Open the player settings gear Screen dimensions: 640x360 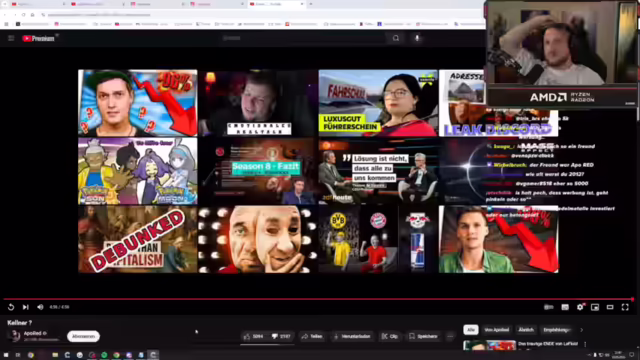580,307
